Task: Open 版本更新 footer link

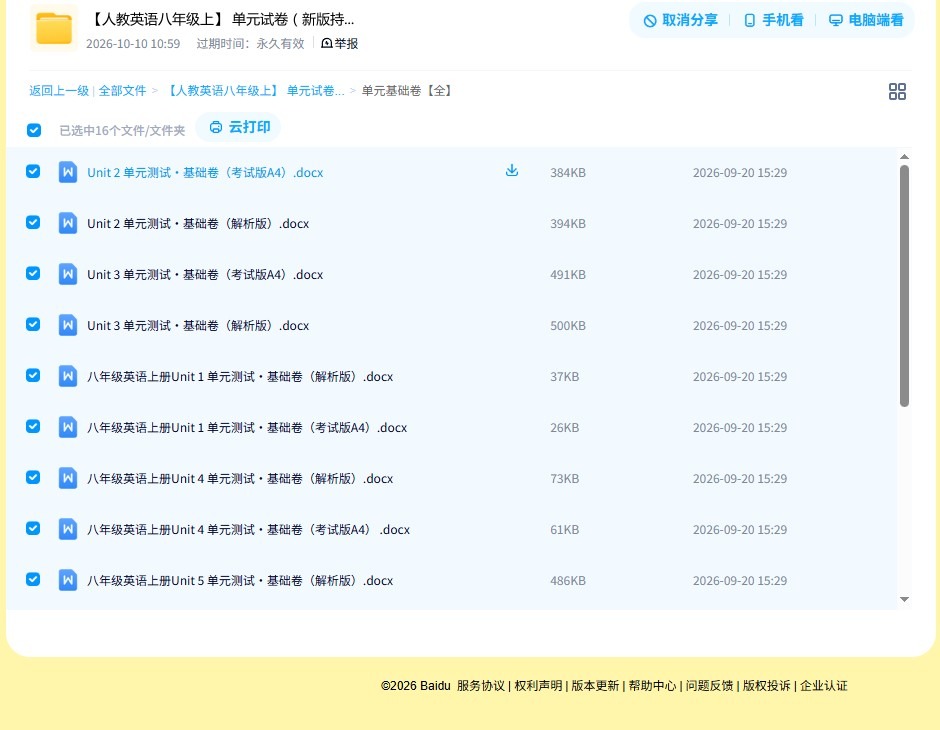Action: tap(595, 686)
